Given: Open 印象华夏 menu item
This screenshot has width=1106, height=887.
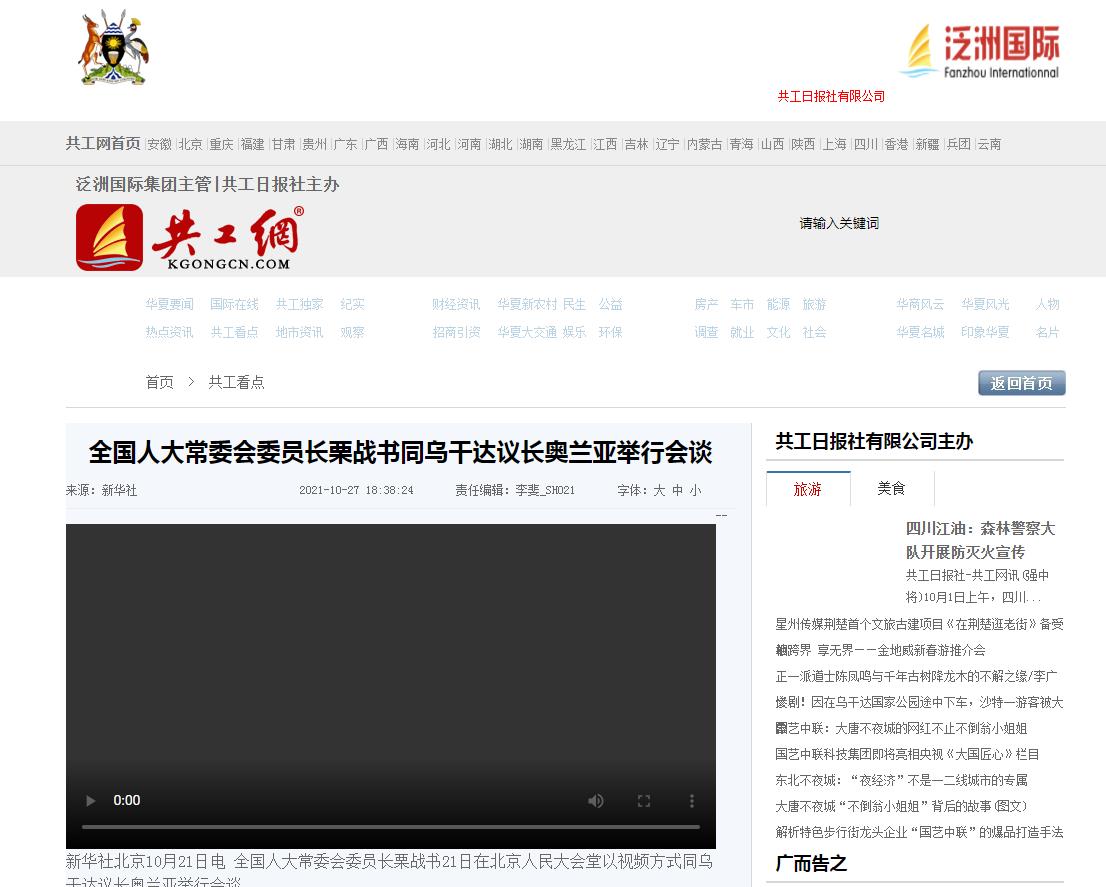Looking at the screenshot, I should [x=985, y=332].
